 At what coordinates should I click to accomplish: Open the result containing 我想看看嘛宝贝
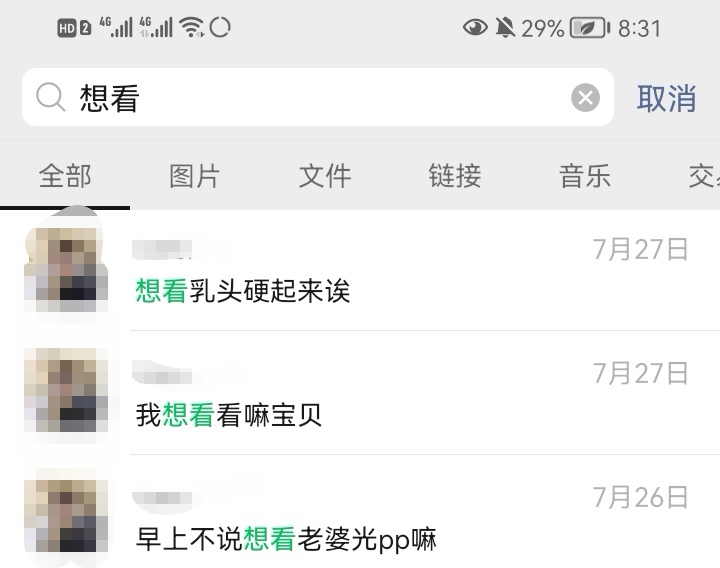pyautogui.click(x=360, y=393)
